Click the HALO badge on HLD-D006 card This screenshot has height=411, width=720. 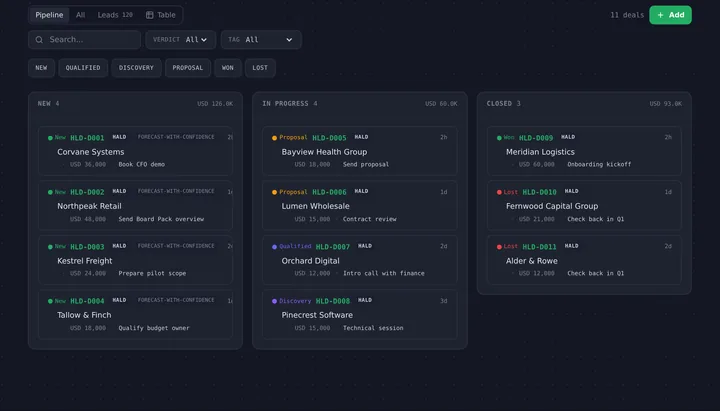pos(361,191)
